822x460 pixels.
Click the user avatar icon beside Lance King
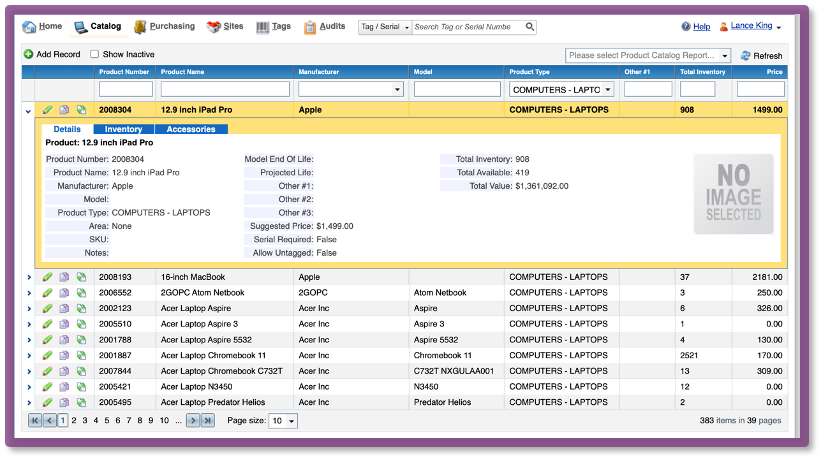coord(723,27)
